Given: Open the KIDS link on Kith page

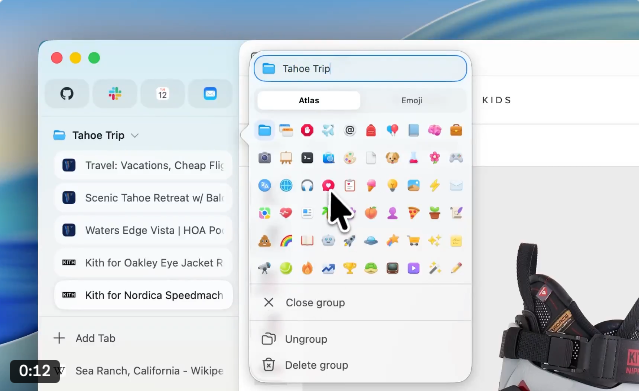Looking at the screenshot, I should [x=496, y=100].
